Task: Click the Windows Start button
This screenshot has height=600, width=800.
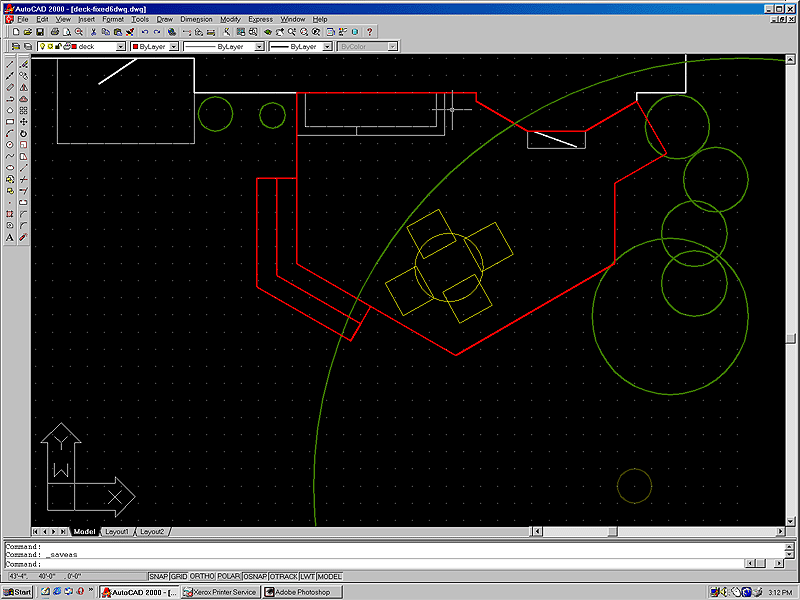Action: click(x=17, y=592)
